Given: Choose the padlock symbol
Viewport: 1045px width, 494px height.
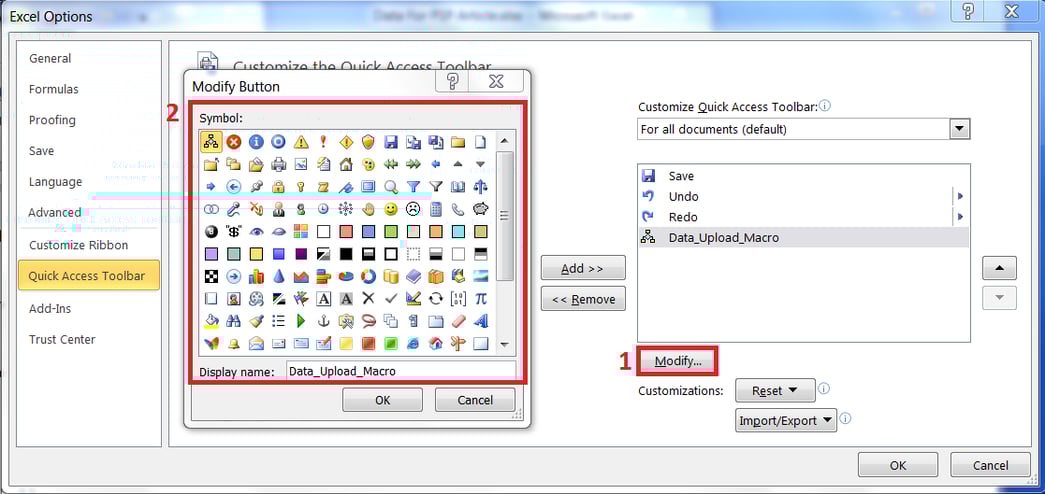Looking at the screenshot, I should 279,187.
